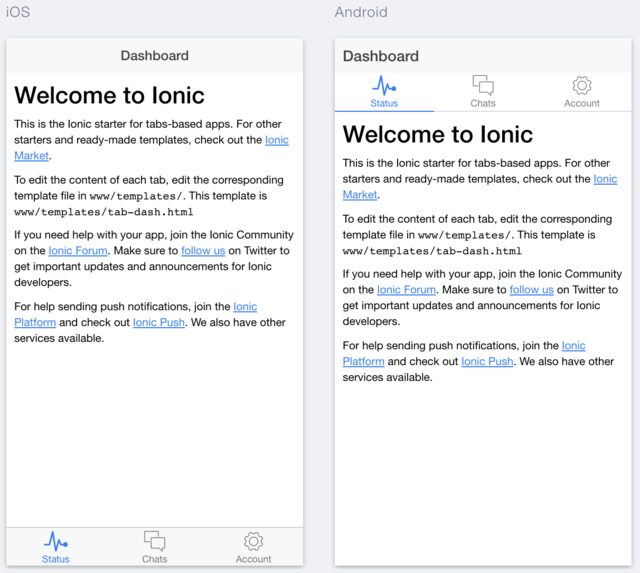640x573 pixels.
Task: Select the Account tab label in the iOS preview
Action: point(253,559)
